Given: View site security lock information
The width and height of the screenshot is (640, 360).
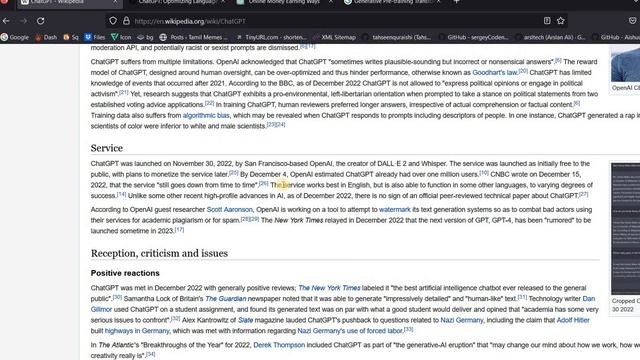Looking at the screenshot, I should (x=126, y=21).
